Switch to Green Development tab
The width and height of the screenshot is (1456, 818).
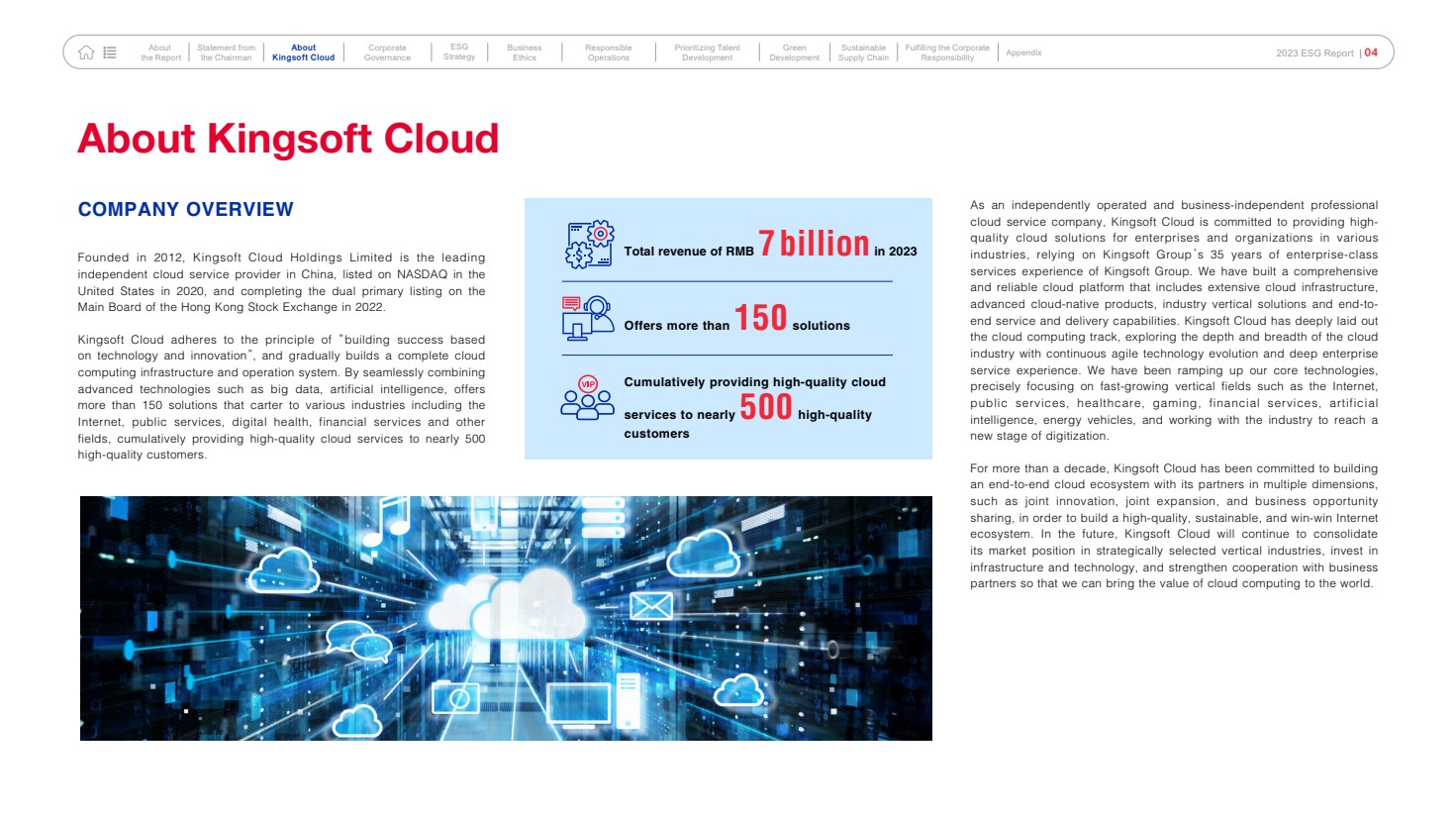[x=794, y=52]
